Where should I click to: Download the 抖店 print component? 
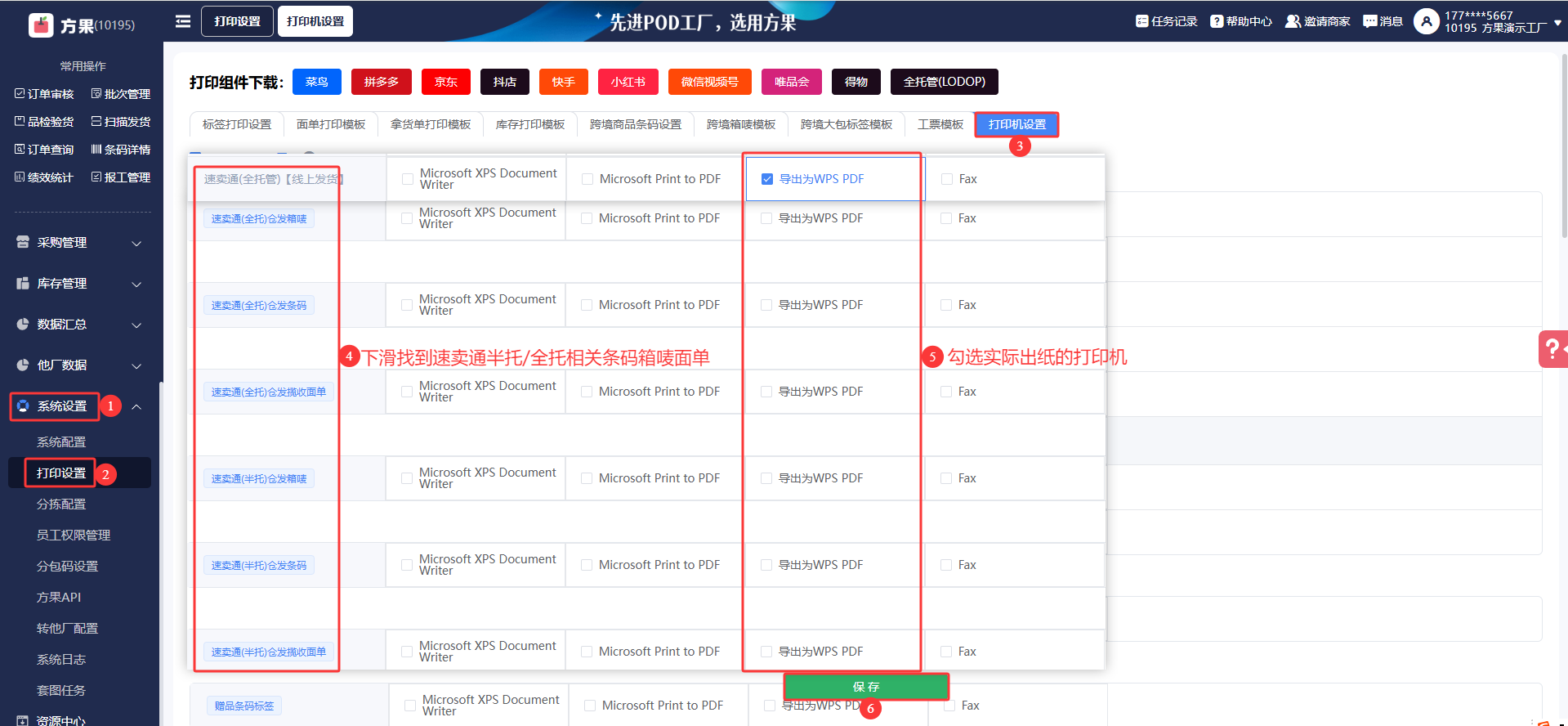point(505,82)
